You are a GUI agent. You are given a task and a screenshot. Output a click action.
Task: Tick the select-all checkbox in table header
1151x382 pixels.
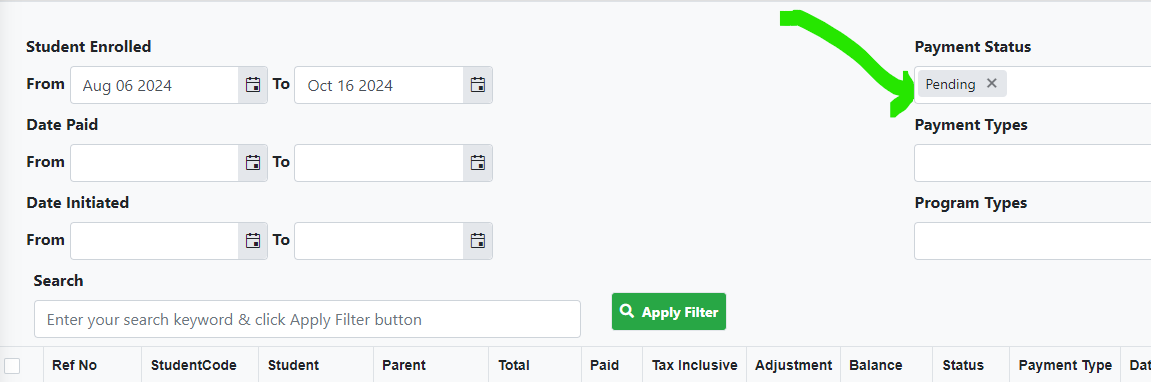pos(12,366)
